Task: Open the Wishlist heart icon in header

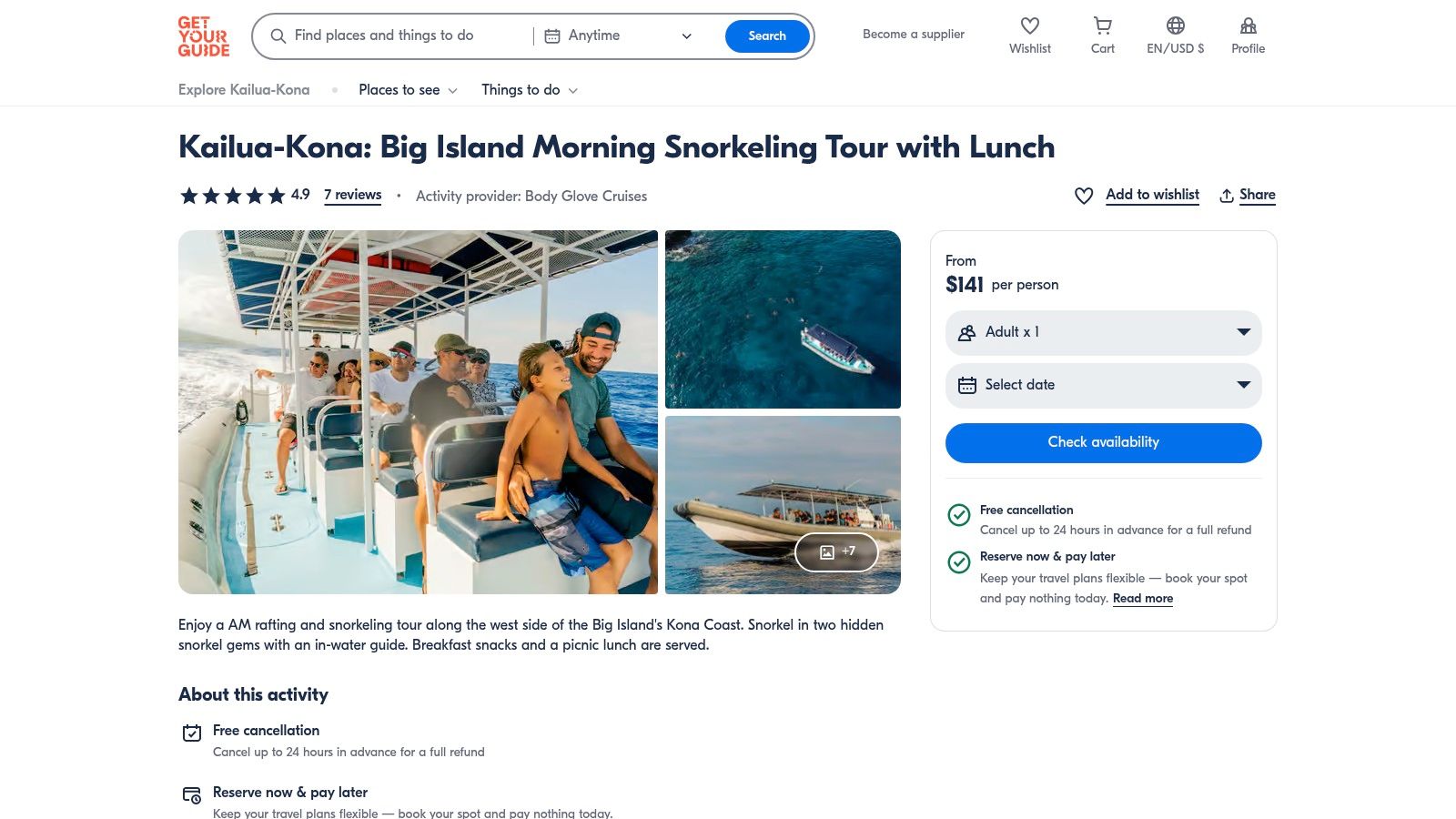Action: pos(1029,26)
